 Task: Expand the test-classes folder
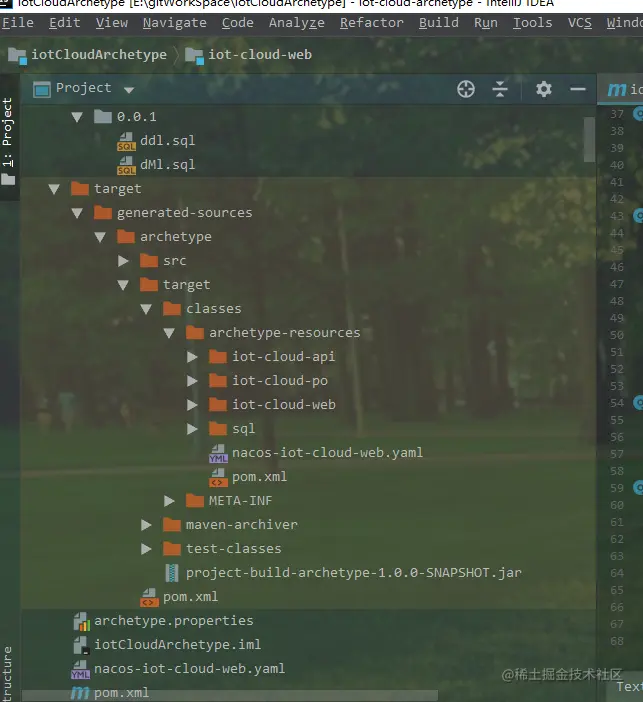click(146, 549)
